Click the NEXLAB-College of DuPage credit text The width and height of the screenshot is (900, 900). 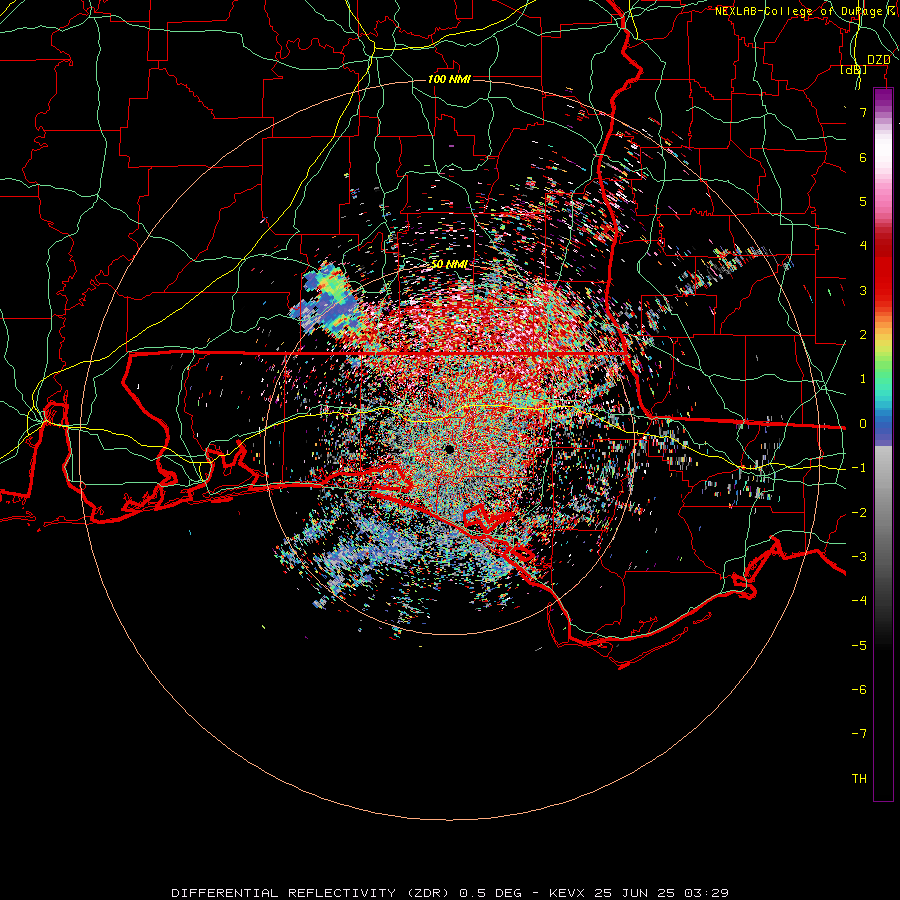806,11
